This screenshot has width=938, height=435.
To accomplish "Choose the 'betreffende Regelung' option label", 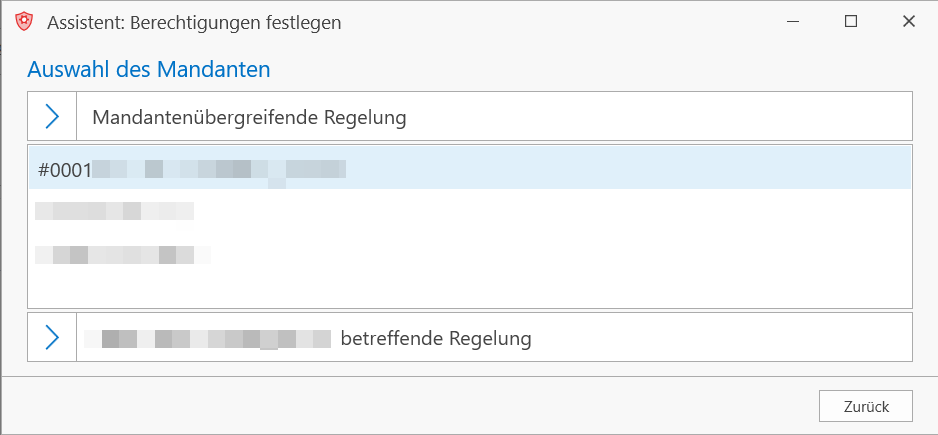I will [x=436, y=339].
